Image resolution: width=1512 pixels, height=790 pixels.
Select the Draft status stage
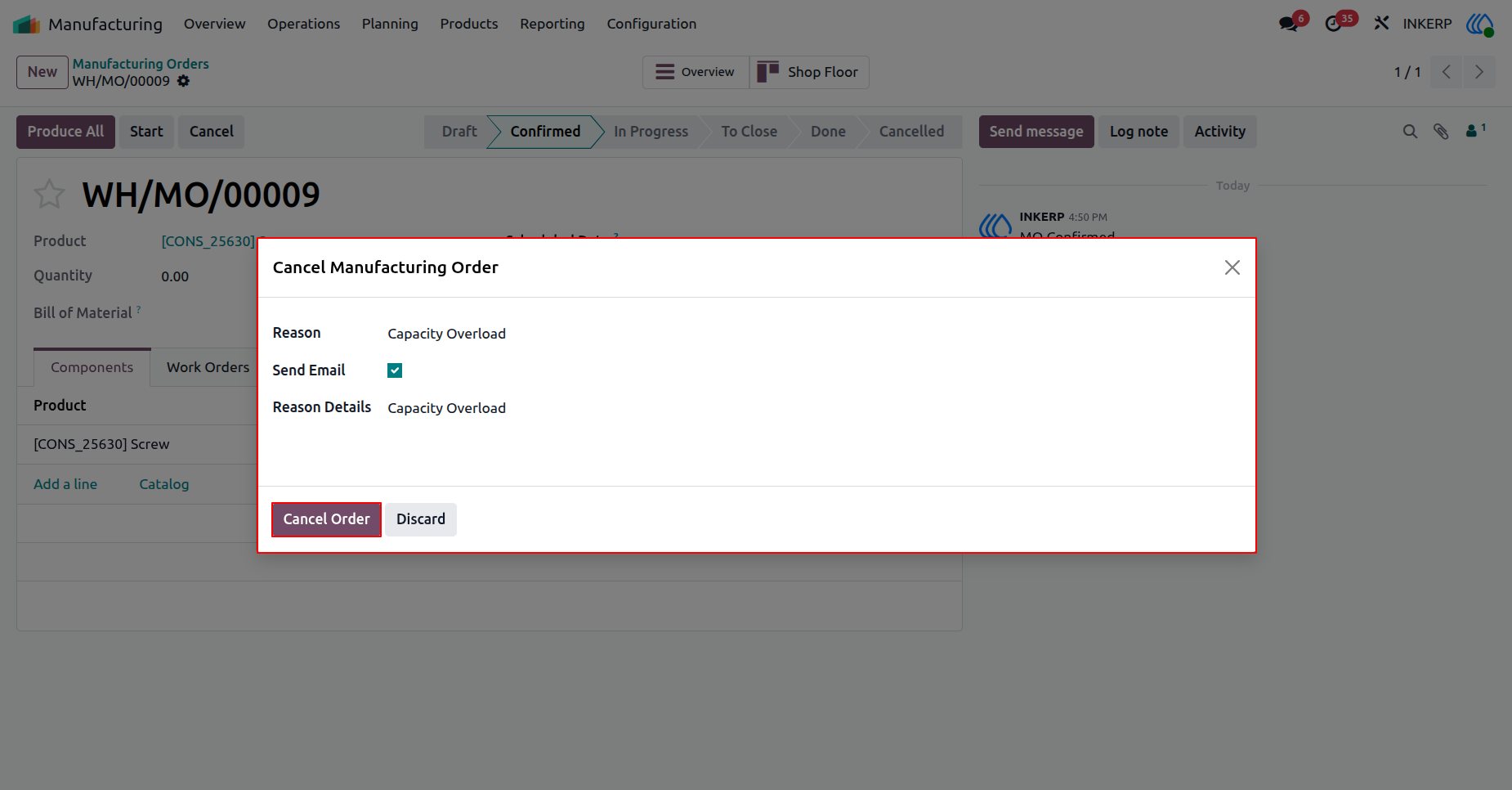coord(459,132)
